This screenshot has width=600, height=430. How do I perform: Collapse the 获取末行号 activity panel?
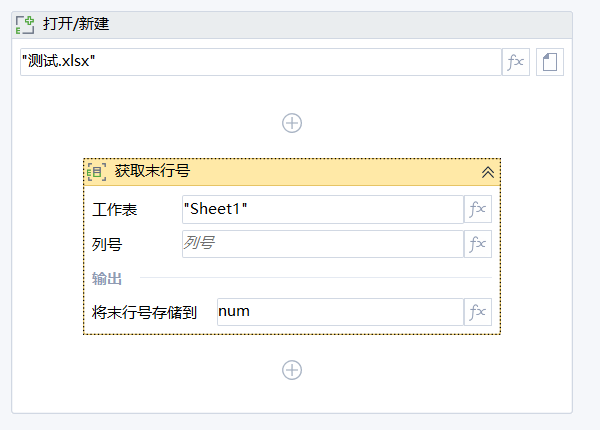tap(488, 172)
